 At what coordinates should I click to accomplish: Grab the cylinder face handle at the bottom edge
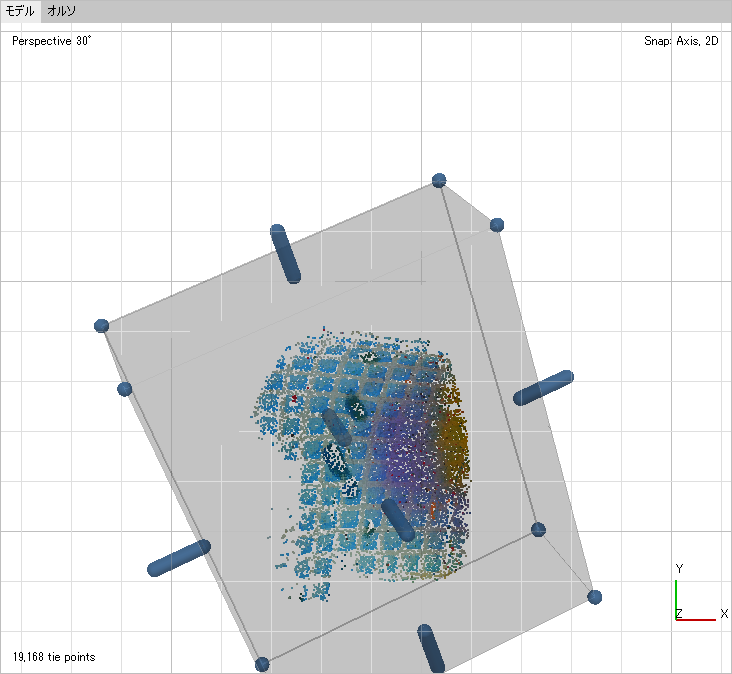pos(430,648)
